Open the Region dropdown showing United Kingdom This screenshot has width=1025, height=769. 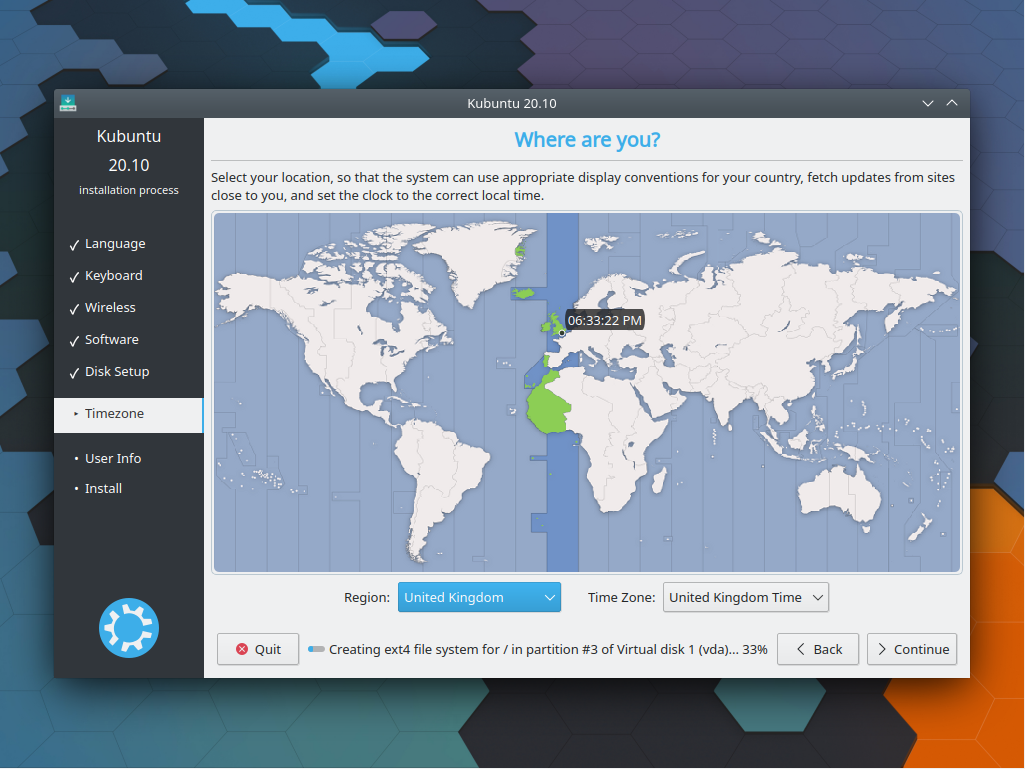click(479, 597)
